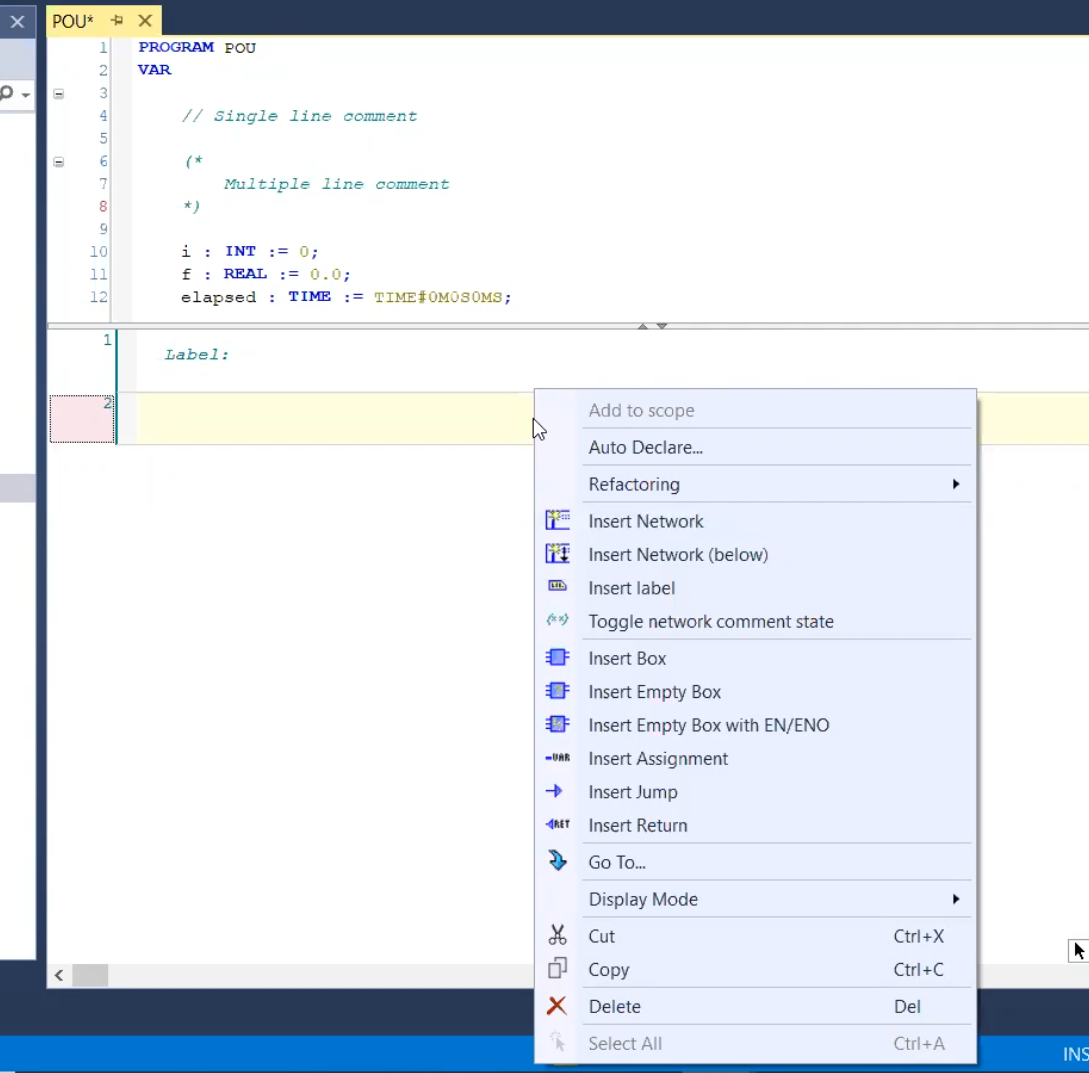The height and width of the screenshot is (1073, 1089).
Task: Delete the selected network via the menu
Action: tap(614, 1006)
